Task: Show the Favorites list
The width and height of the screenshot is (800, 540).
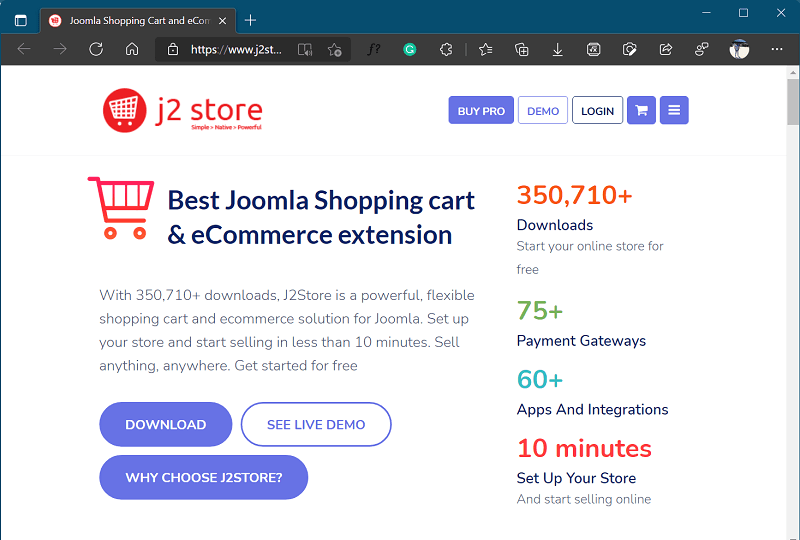Action: point(486,49)
